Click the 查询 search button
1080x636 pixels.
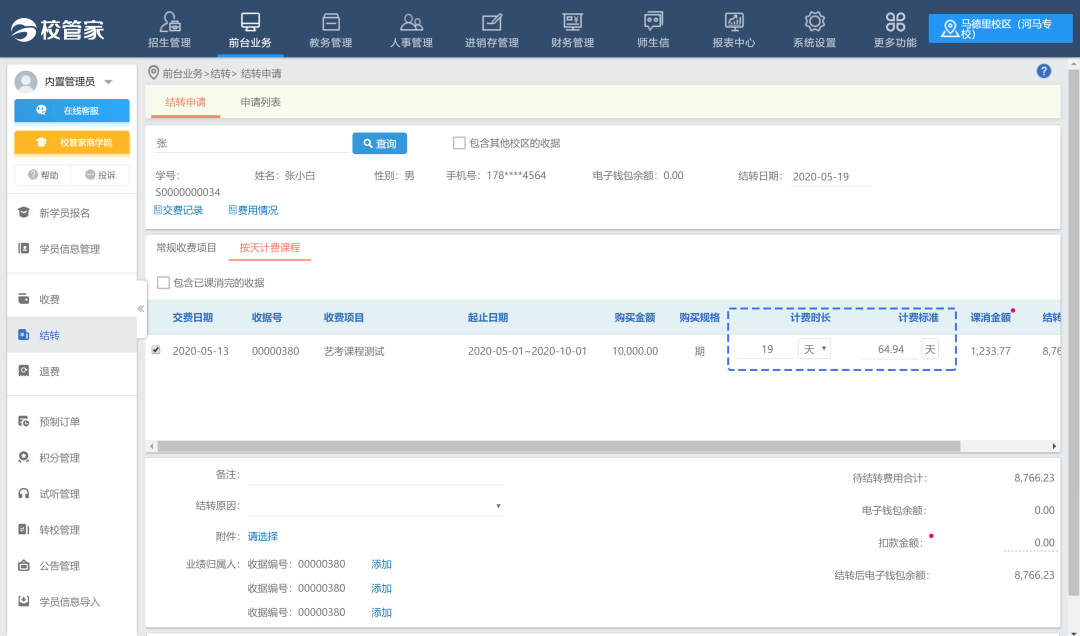[379, 144]
